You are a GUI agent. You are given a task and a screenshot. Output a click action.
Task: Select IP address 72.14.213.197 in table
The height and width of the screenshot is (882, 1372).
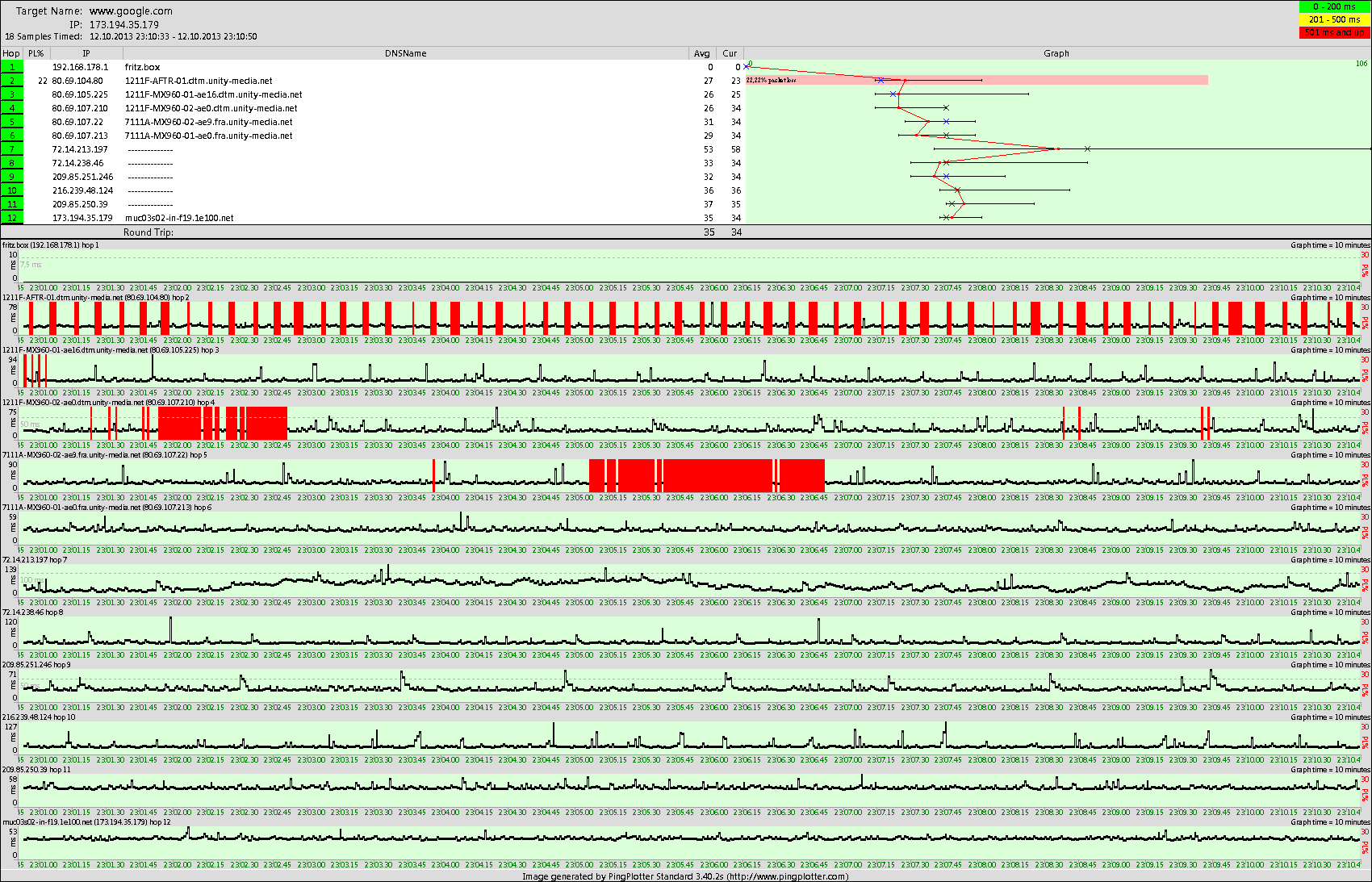coord(80,149)
